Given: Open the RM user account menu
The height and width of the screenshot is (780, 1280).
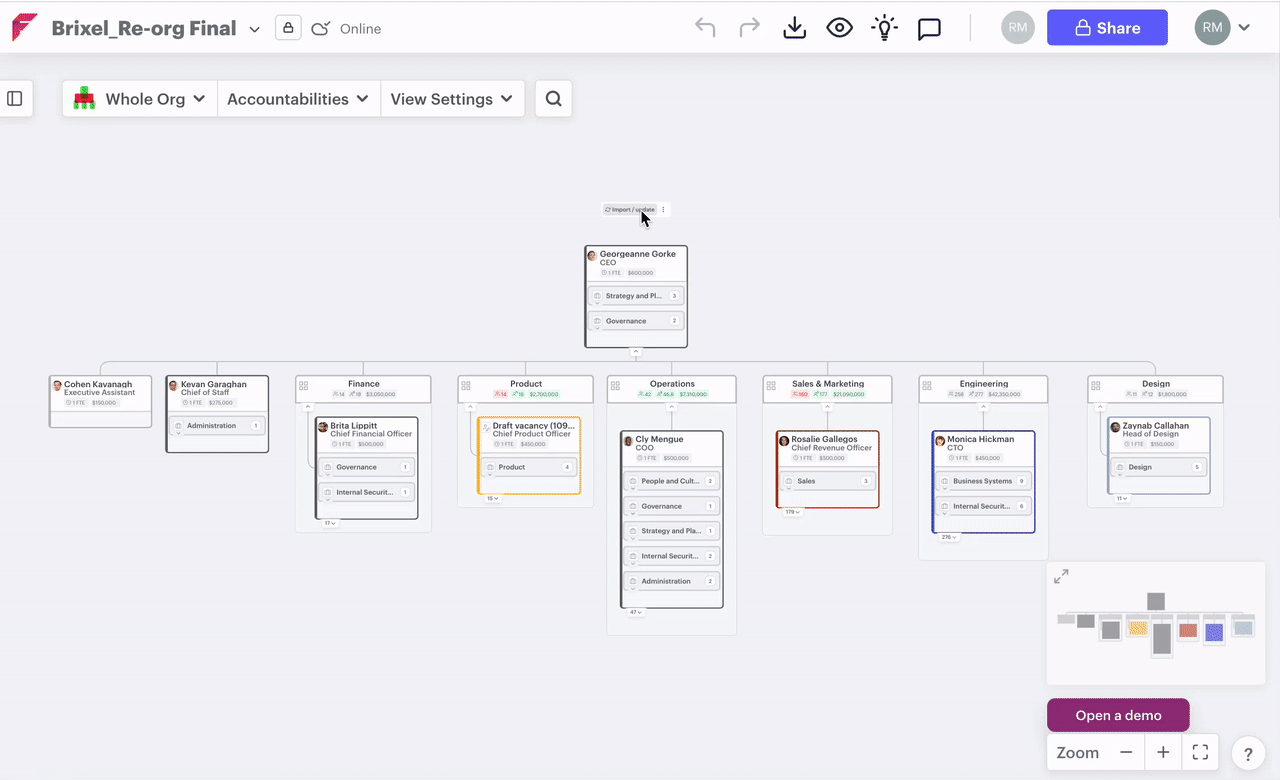Looking at the screenshot, I should [x=1223, y=28].
